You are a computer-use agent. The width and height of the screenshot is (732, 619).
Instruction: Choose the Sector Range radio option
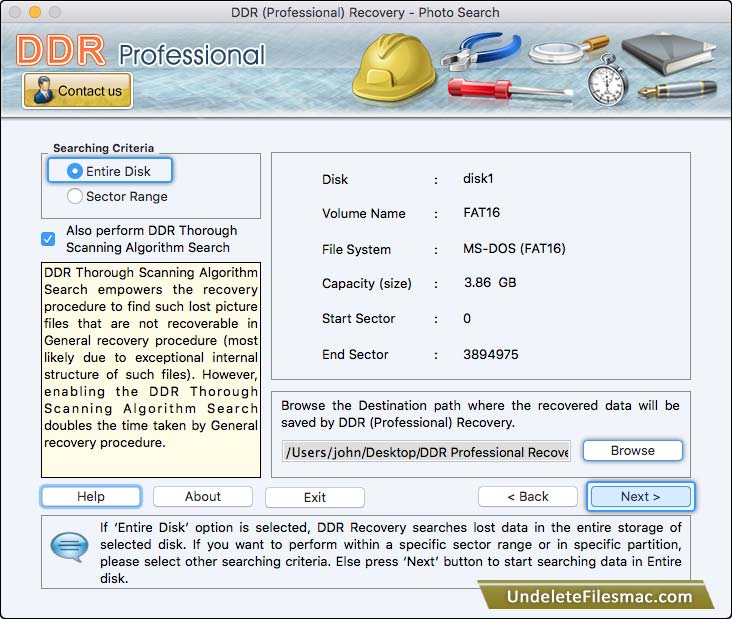[117, 196]
